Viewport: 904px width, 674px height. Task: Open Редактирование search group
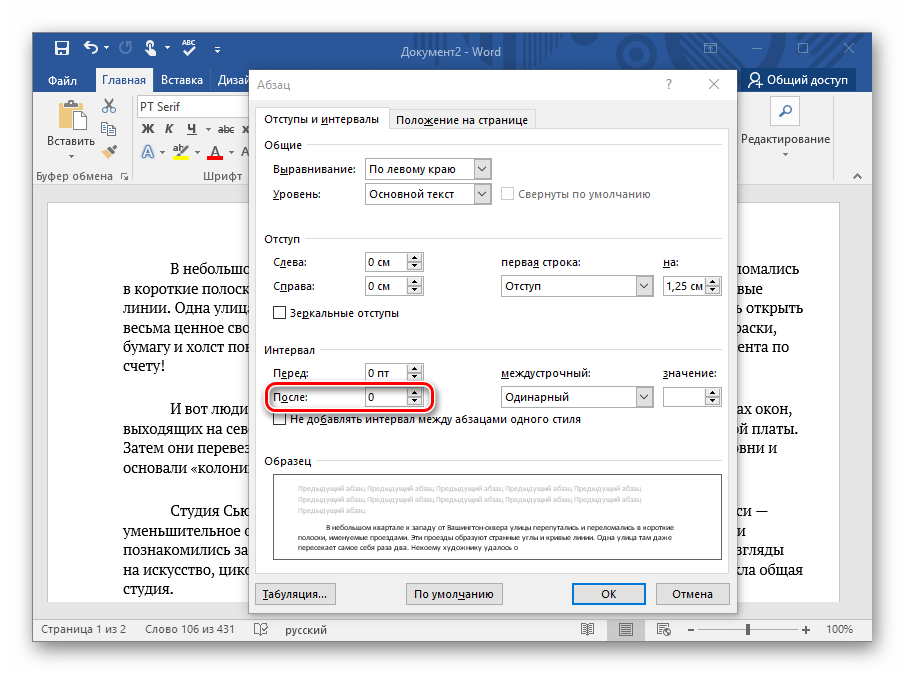coord(785,128)
